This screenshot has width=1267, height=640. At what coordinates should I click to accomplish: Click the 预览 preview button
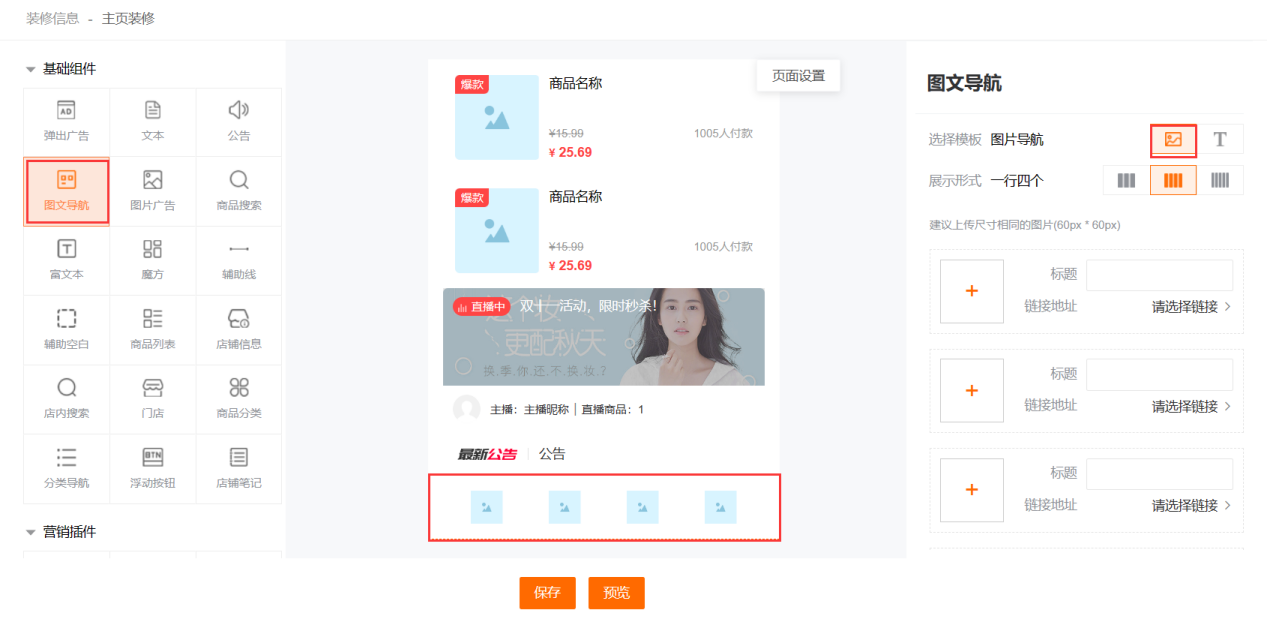pos(616,593)
